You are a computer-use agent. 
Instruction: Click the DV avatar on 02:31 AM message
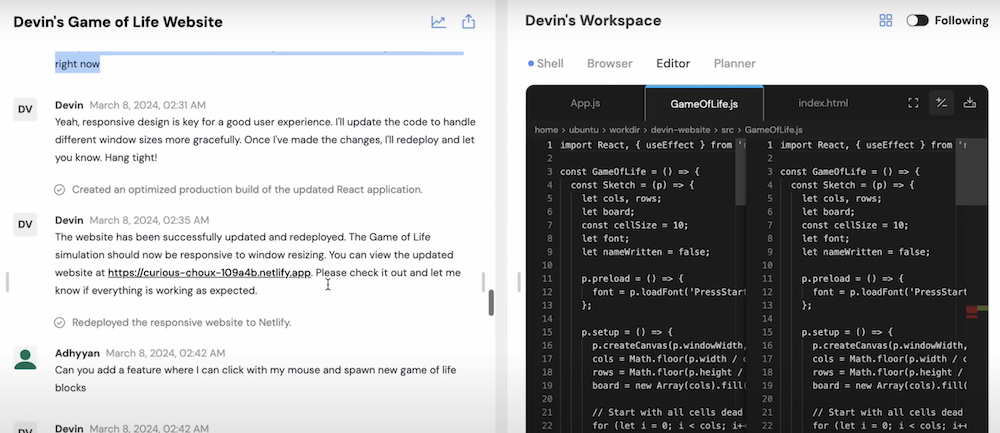click(x=26, y=110)
